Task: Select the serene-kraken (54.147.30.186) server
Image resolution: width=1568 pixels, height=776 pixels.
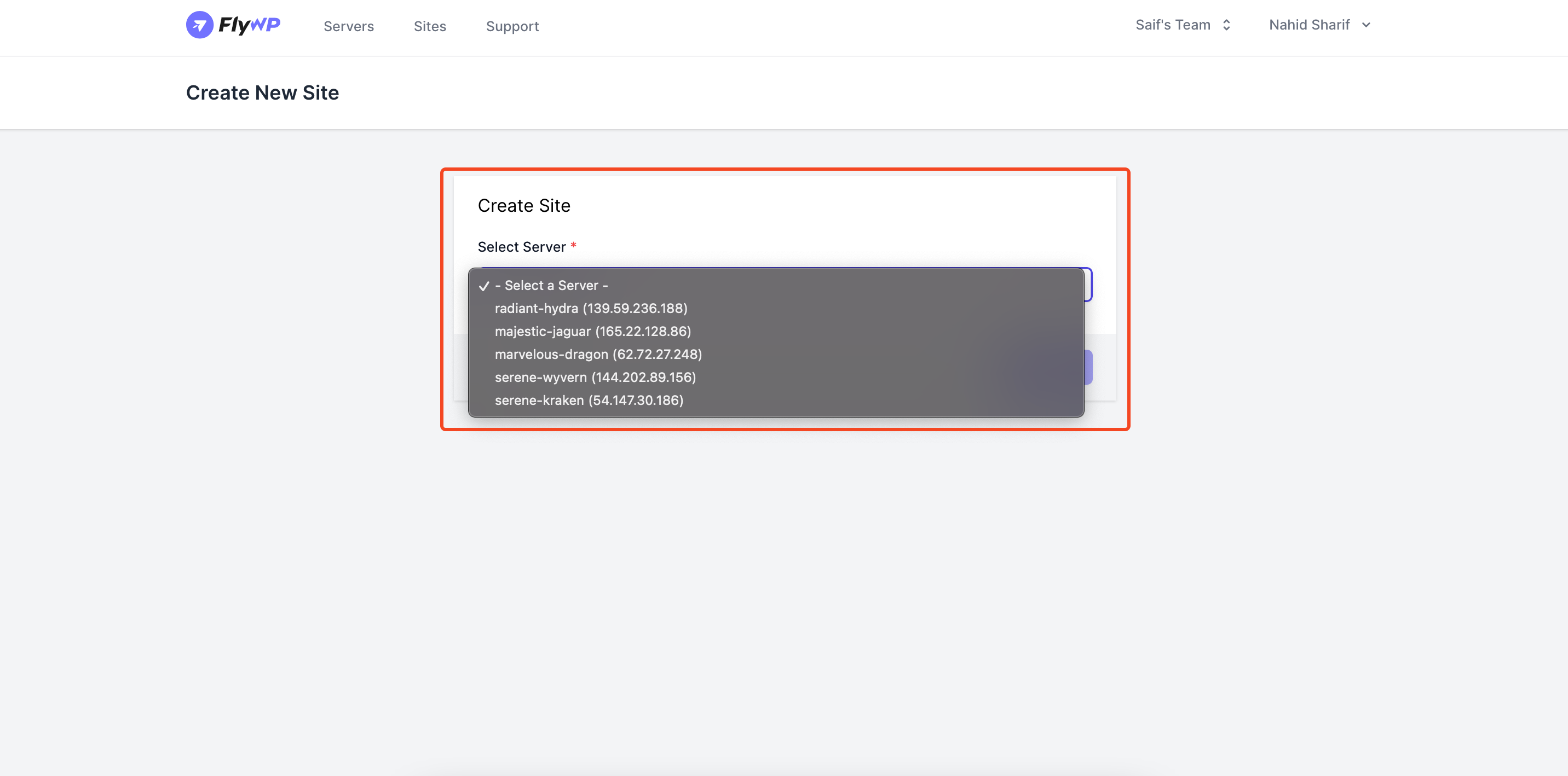Action: click(775, 401)
